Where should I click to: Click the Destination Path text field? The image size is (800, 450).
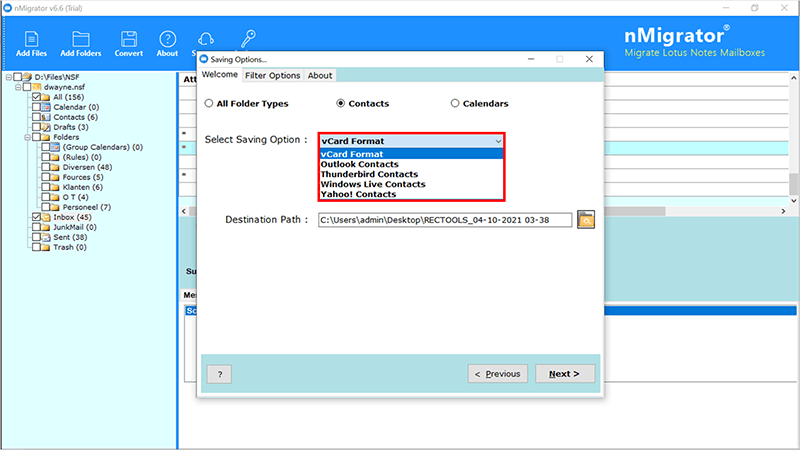(445, 219)
